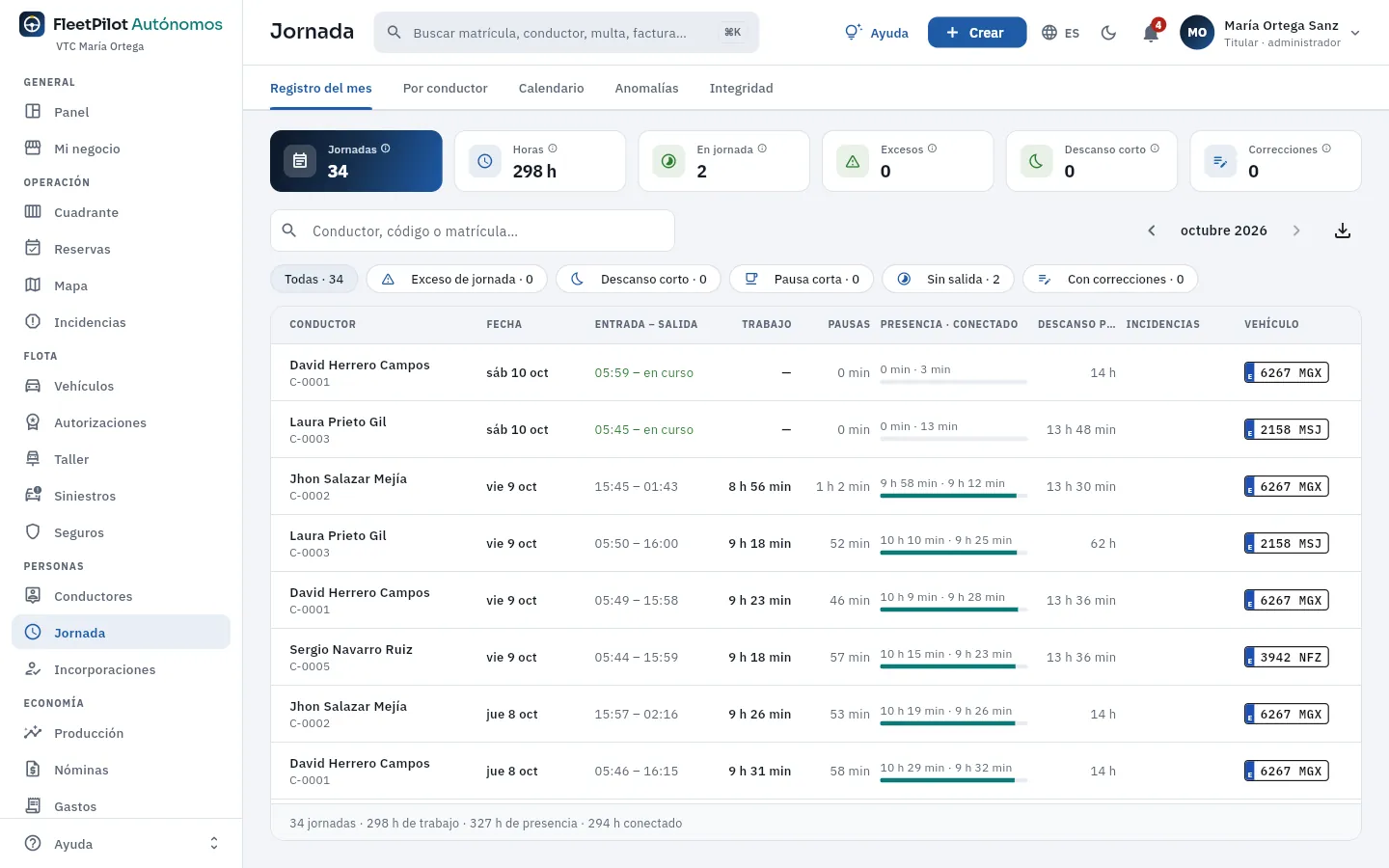The image size is (1389, 868).
Task: Switch to Calendario tab
Action: coord(551,88)
